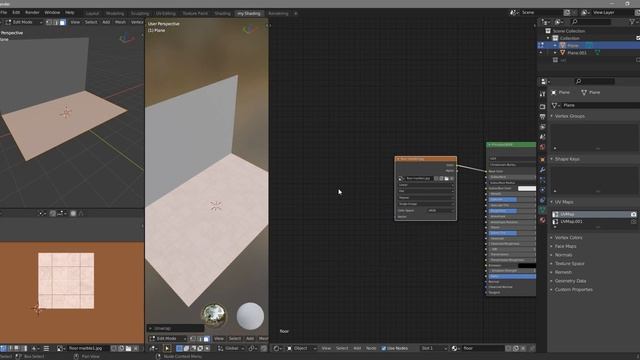This screenshot has width=640, height=360.
Task: Open the Edit menu in top bar
Action: click(16, 13)
